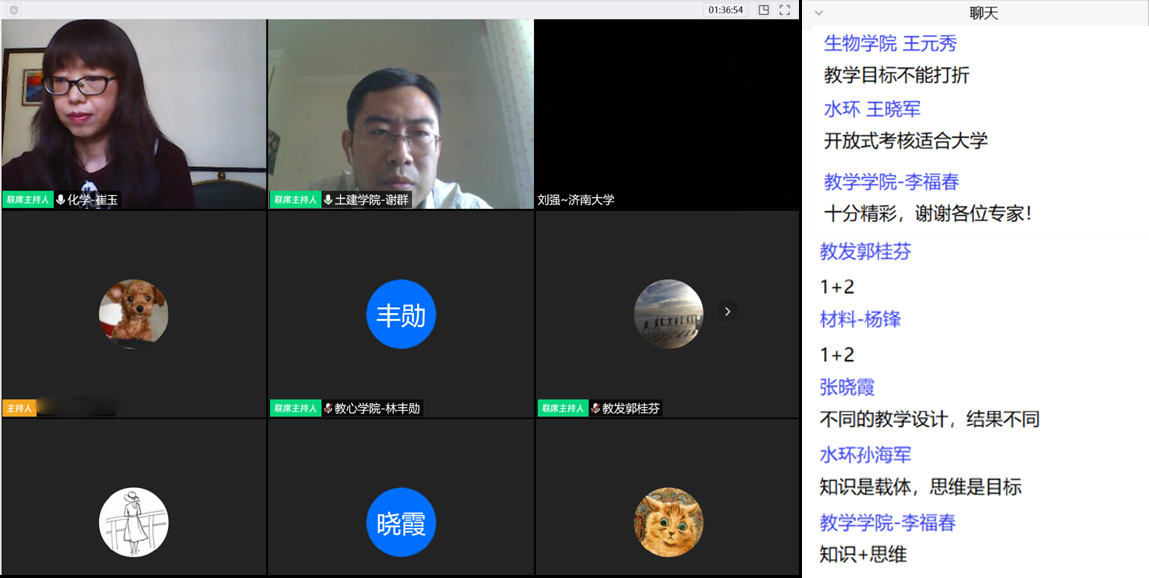Click sender name 材料-杨锋 in chat
This screenshot has height=578, width=1149.
tap(860, 319)
